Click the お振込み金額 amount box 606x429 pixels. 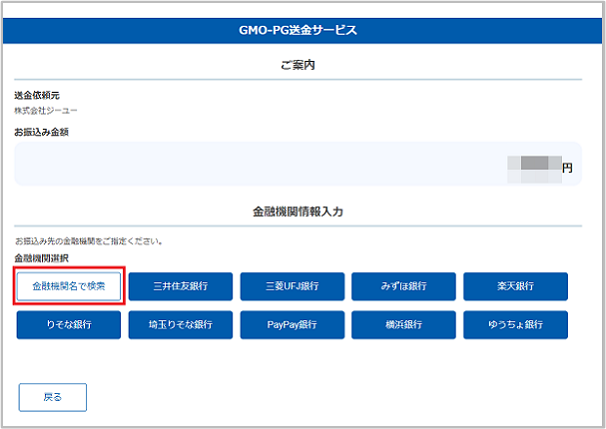pos(298,166)
